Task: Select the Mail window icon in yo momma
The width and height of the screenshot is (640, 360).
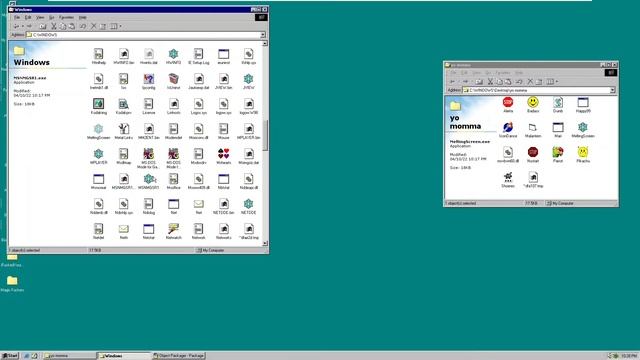Action: click(558, 127)
